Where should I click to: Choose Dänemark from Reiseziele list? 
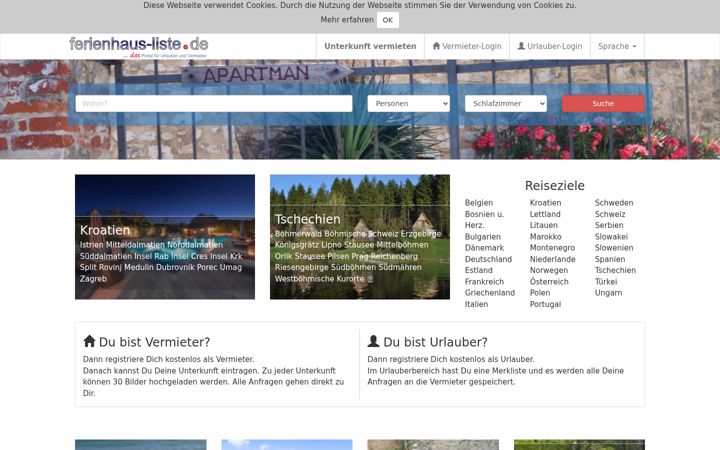point(484,248)
